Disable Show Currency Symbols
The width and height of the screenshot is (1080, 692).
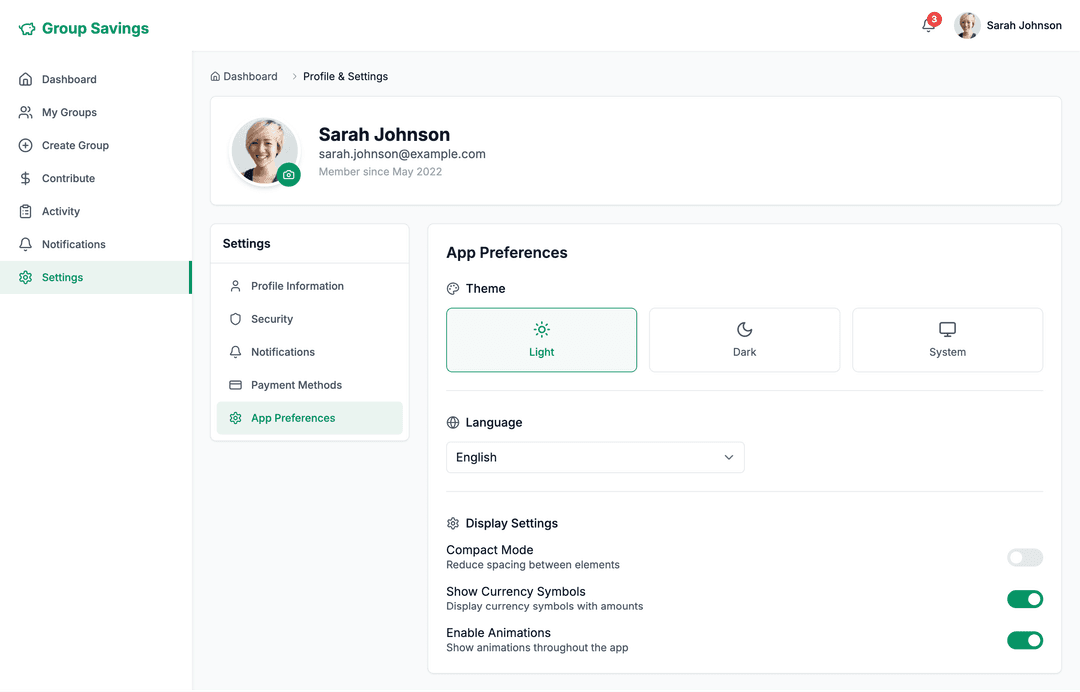point(1024,598)
